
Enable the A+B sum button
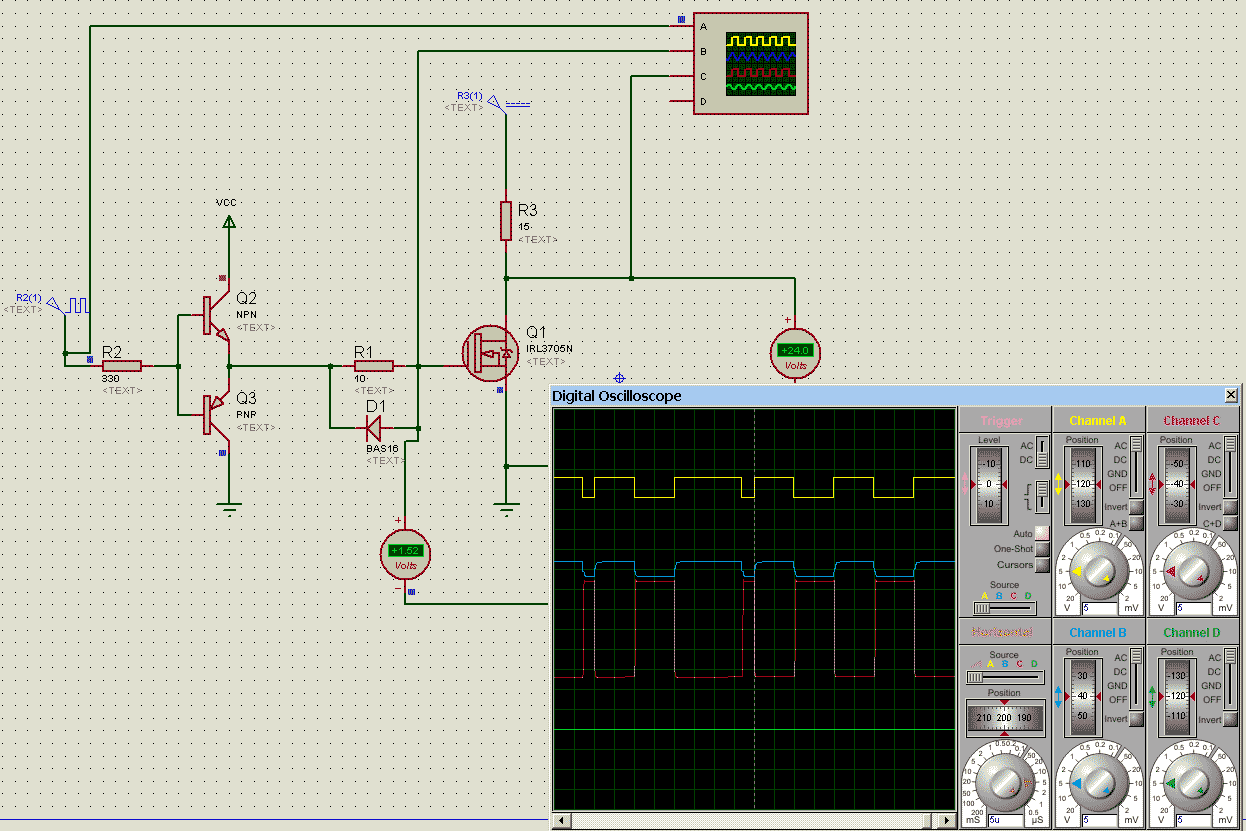[x=1135, y=523]
